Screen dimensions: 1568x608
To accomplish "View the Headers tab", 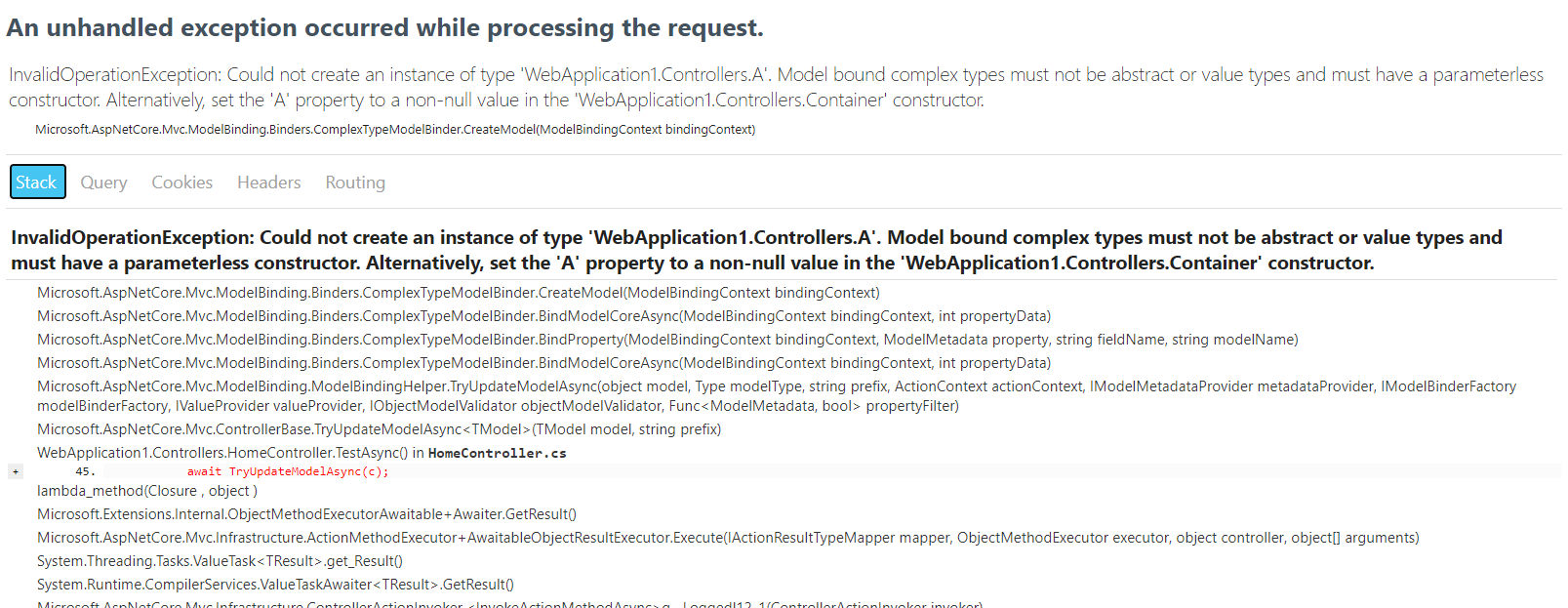I will point(268,182).
